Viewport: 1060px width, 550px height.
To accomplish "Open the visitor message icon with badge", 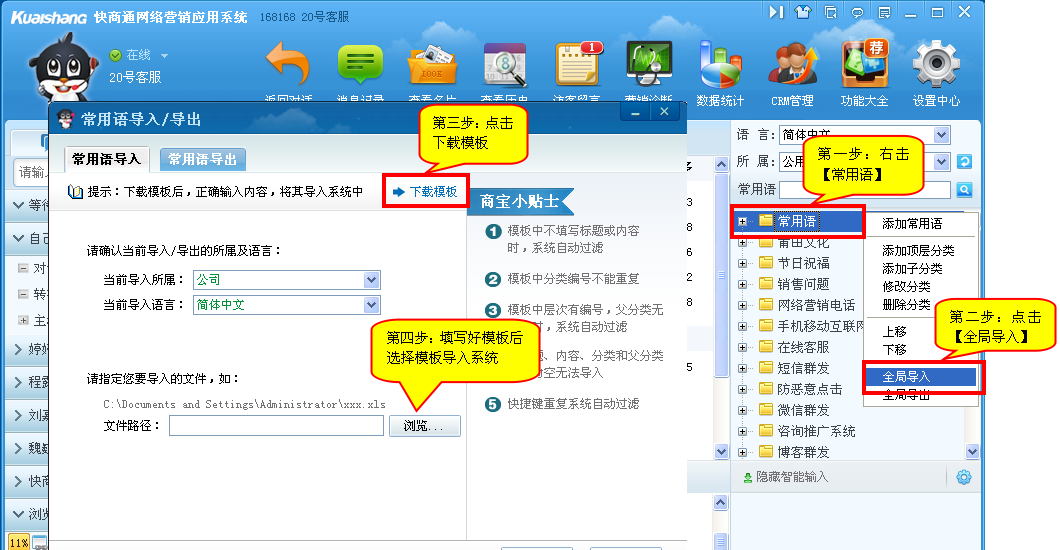I will (x=576, y=66).
